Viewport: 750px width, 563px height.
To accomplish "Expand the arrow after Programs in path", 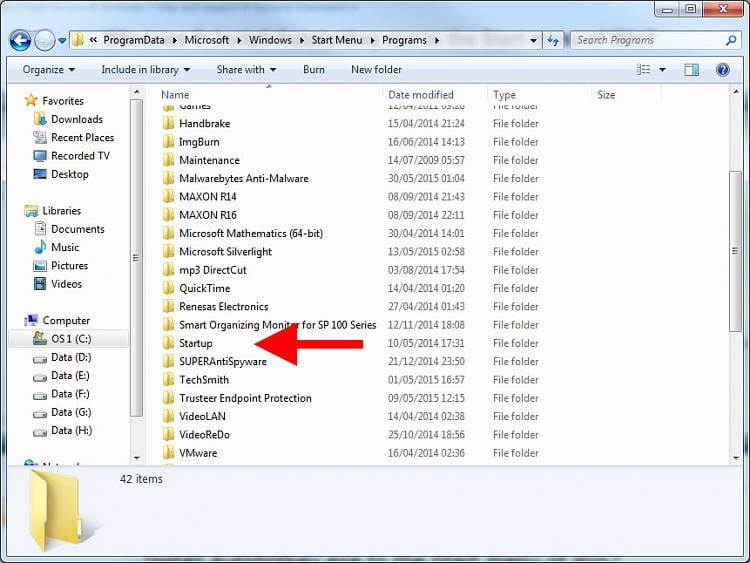I will click(x=437, y=41).
